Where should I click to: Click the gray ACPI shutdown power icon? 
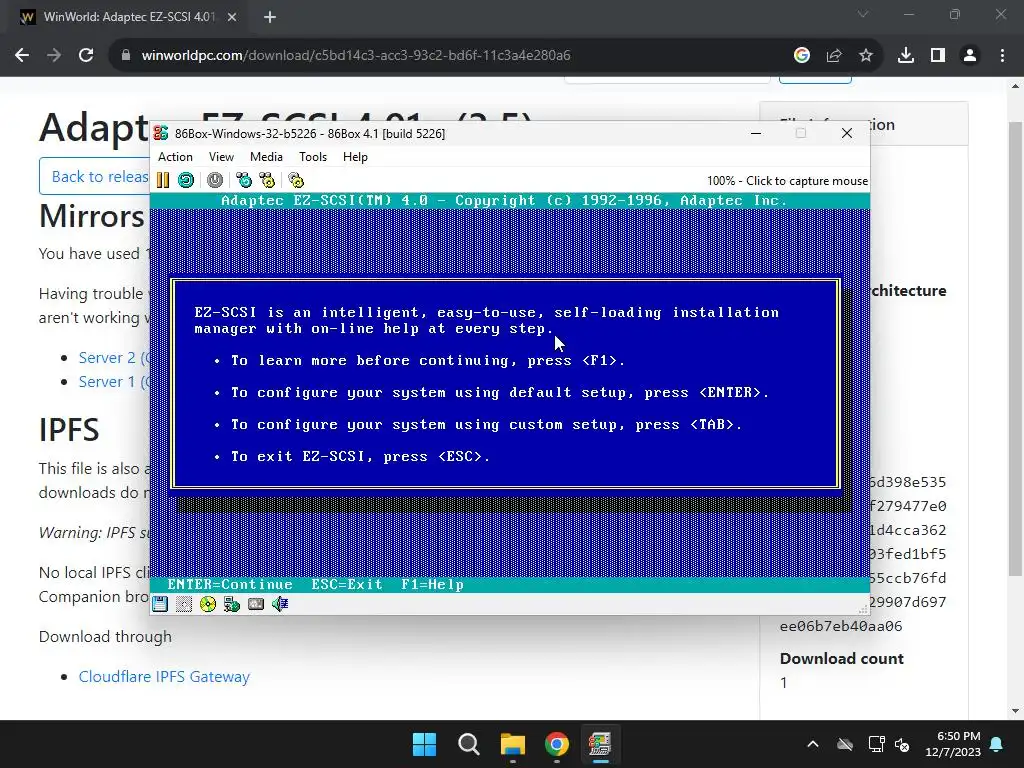tap(215, 180)
